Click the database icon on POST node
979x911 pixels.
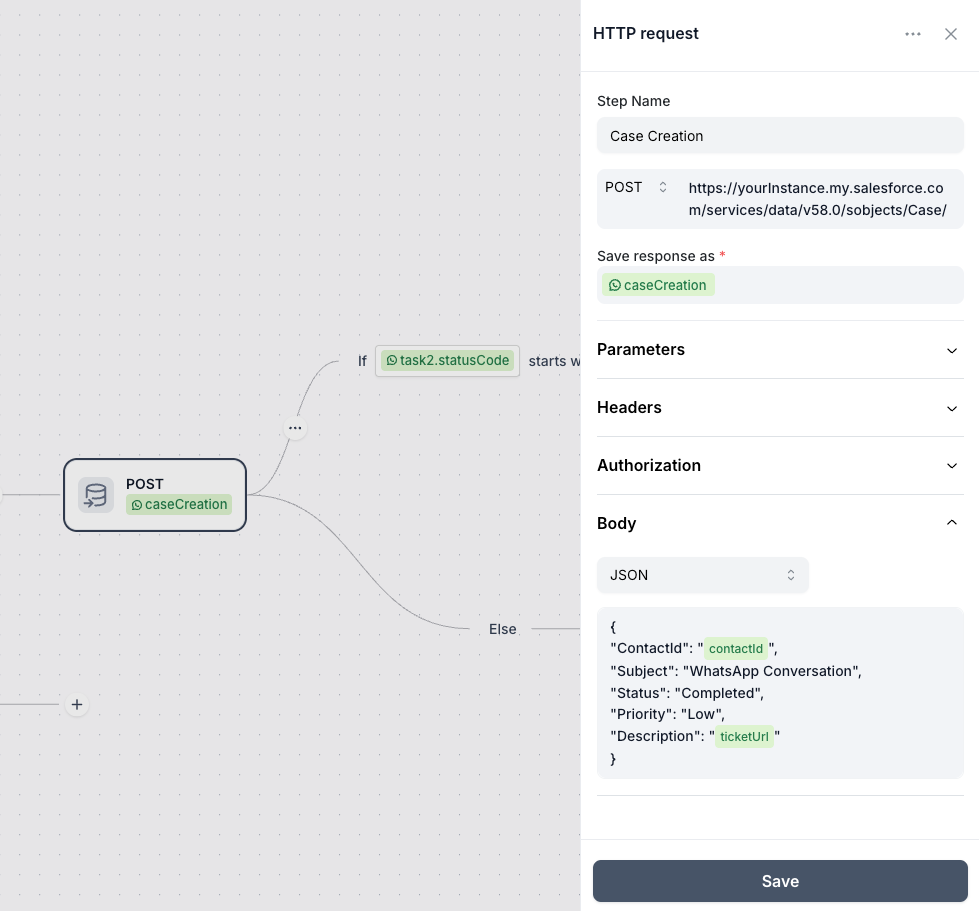[x=96, y=495]
